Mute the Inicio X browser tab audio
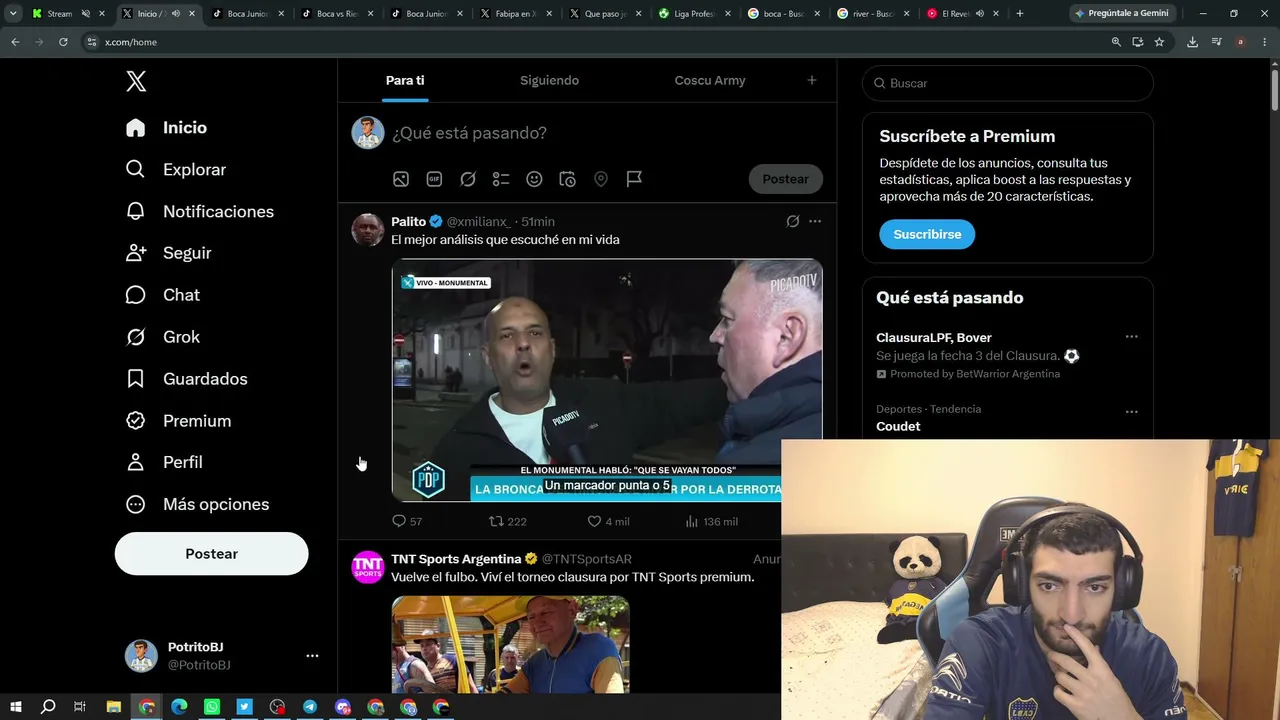 (x=176, y=14)
